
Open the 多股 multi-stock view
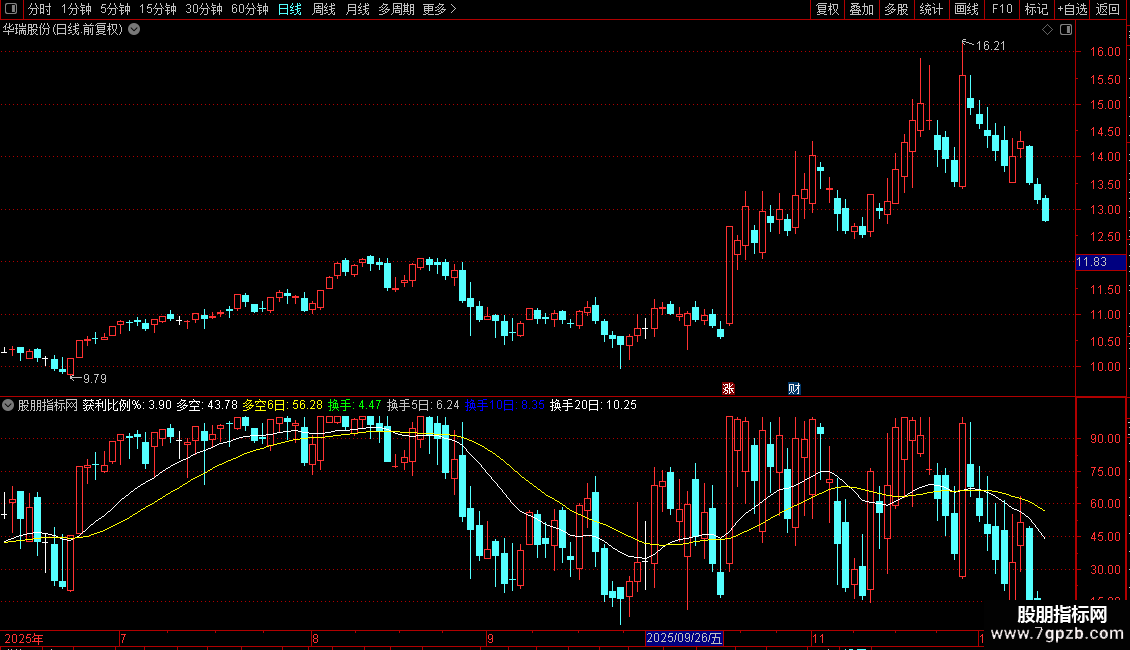tap(896, 9)
